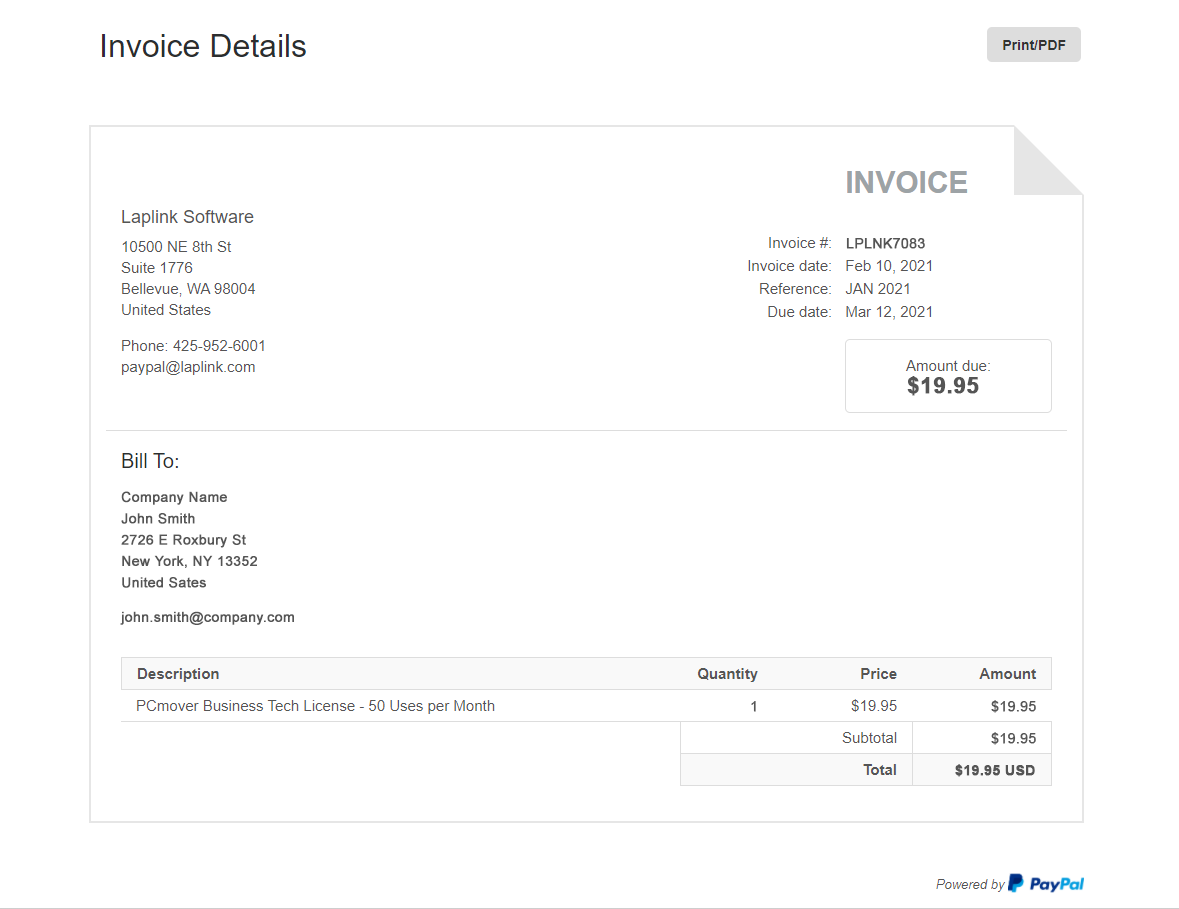Select the Total $19.95 USD cell
The height and width of the screenshot is (909, 1179).
(x=982, y=770)
